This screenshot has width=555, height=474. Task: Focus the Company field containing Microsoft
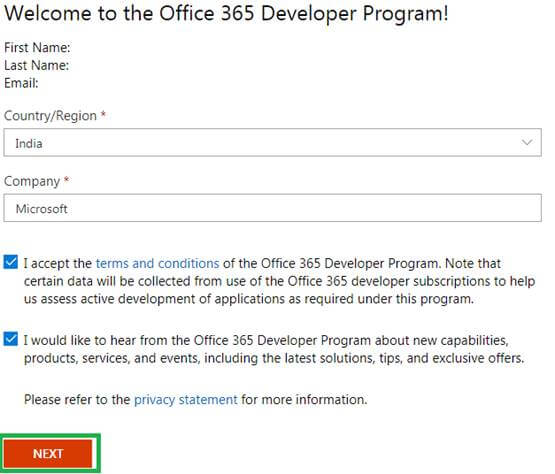click(x=273, y=208)
